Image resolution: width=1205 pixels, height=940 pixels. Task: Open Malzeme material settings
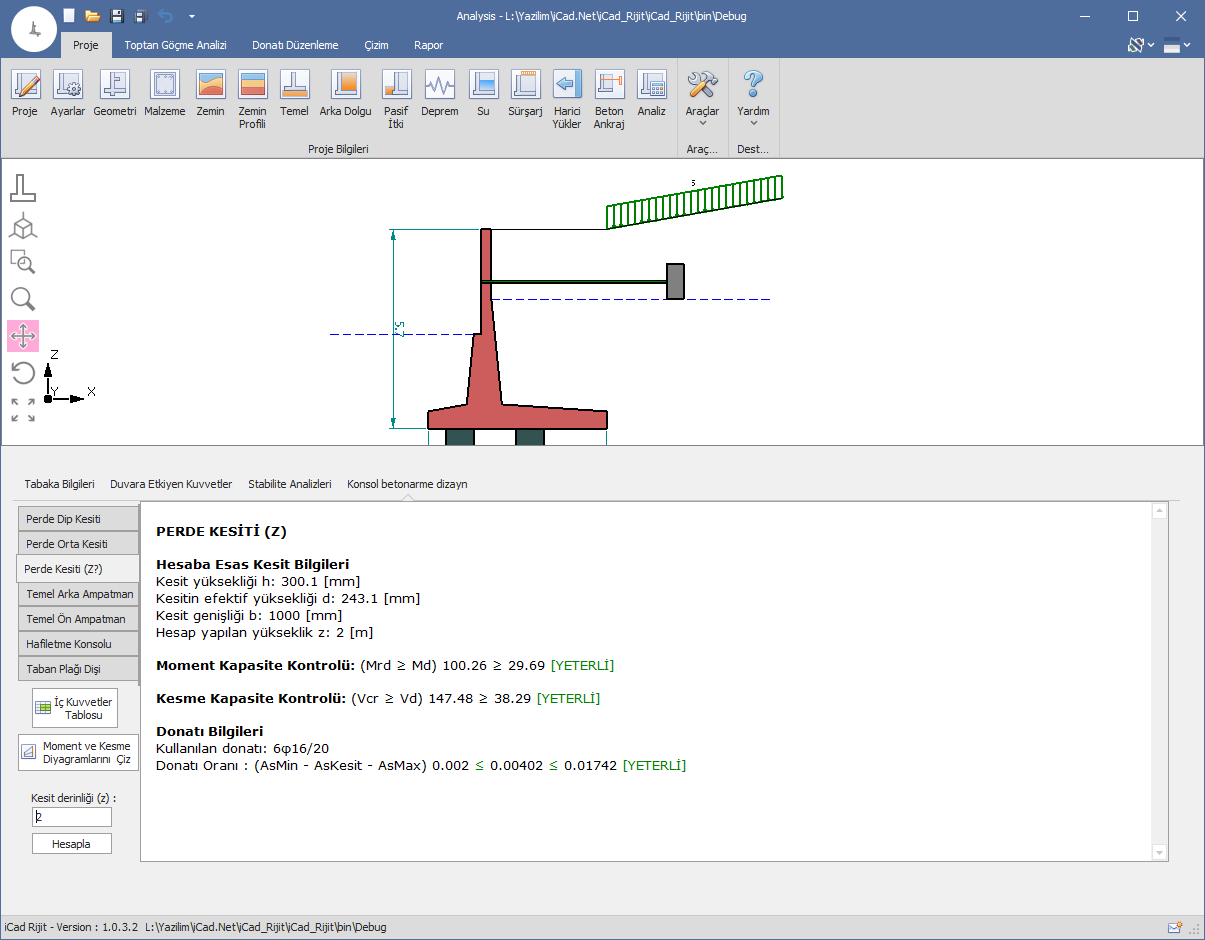point(165,94)
